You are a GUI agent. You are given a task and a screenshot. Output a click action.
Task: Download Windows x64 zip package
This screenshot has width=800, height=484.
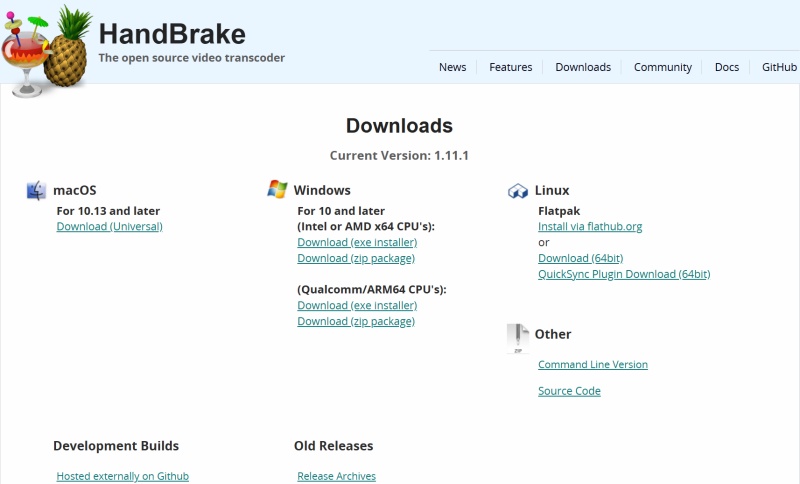coord(356,259)
